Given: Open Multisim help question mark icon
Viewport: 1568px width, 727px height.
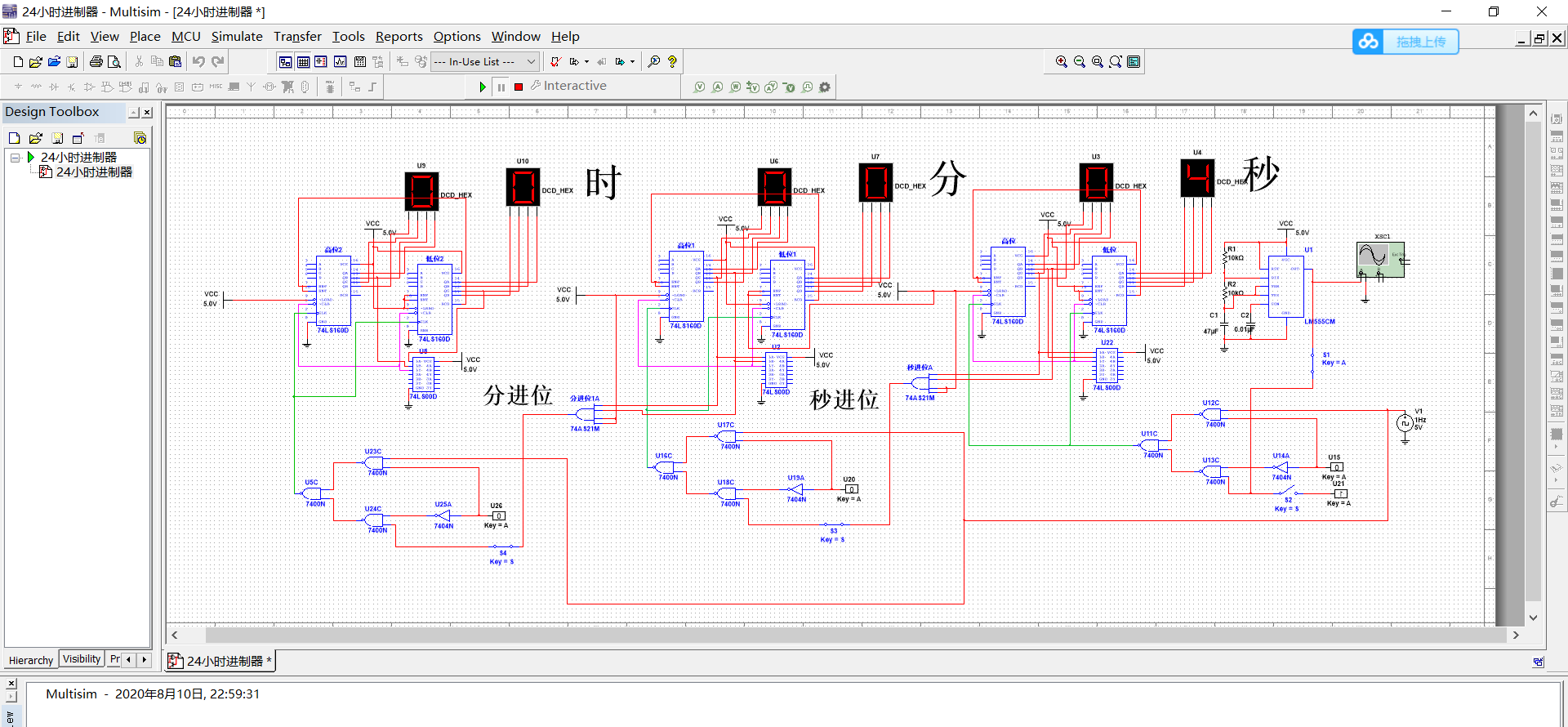Looking at the screenshot, I should (x=672, y=61).
